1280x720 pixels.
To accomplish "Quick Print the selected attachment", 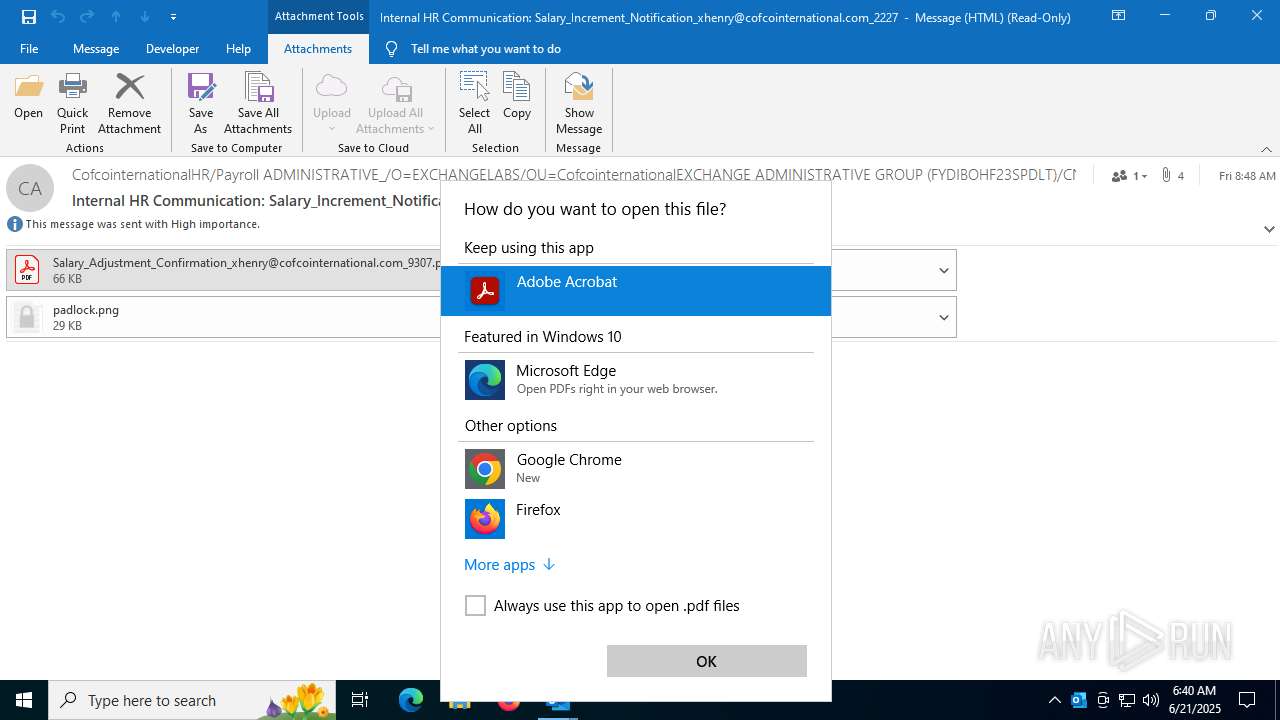I will (72, 103).
